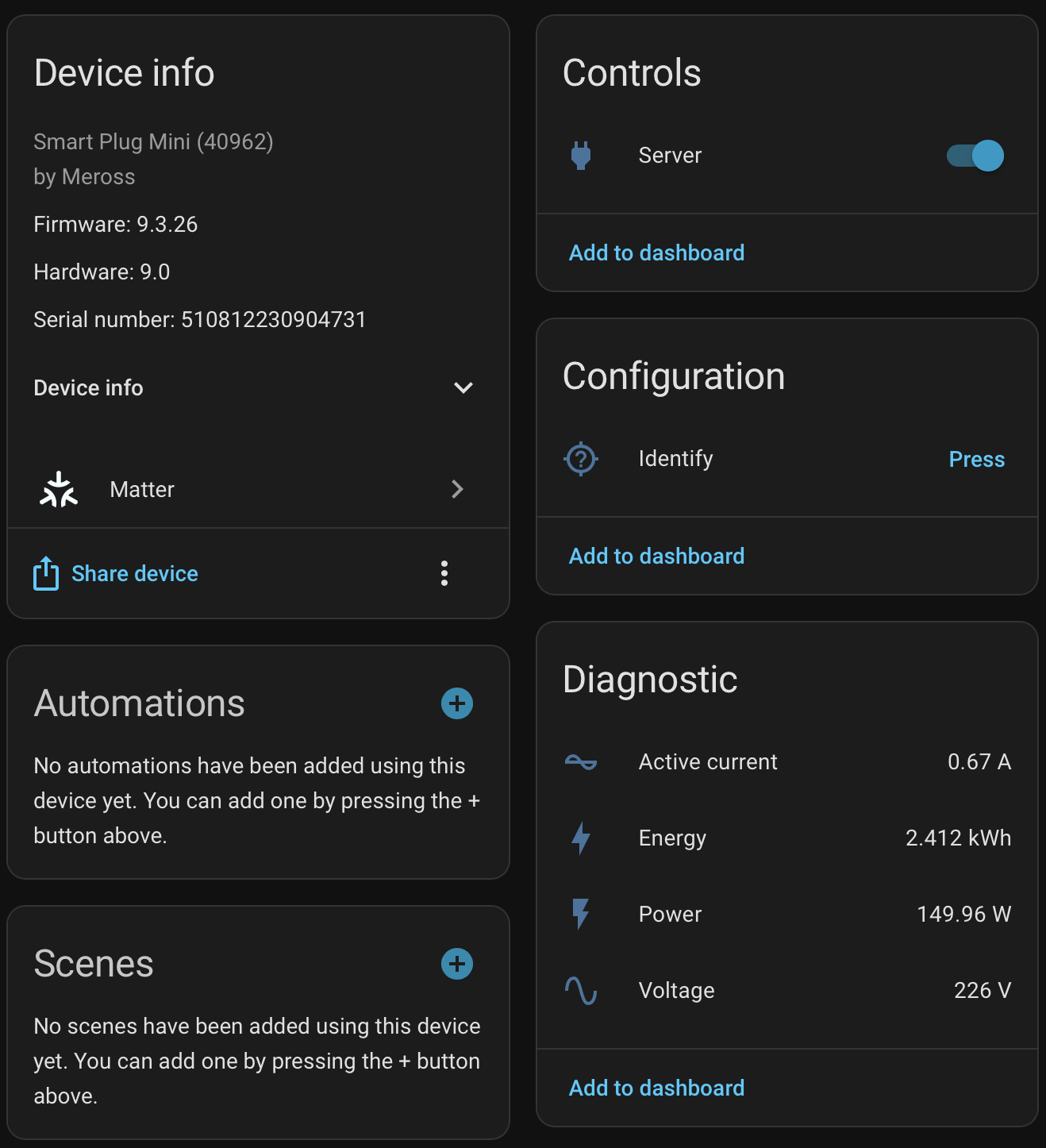
Task: Click the Identify crosshair icon
Action: tap(581, 459)
